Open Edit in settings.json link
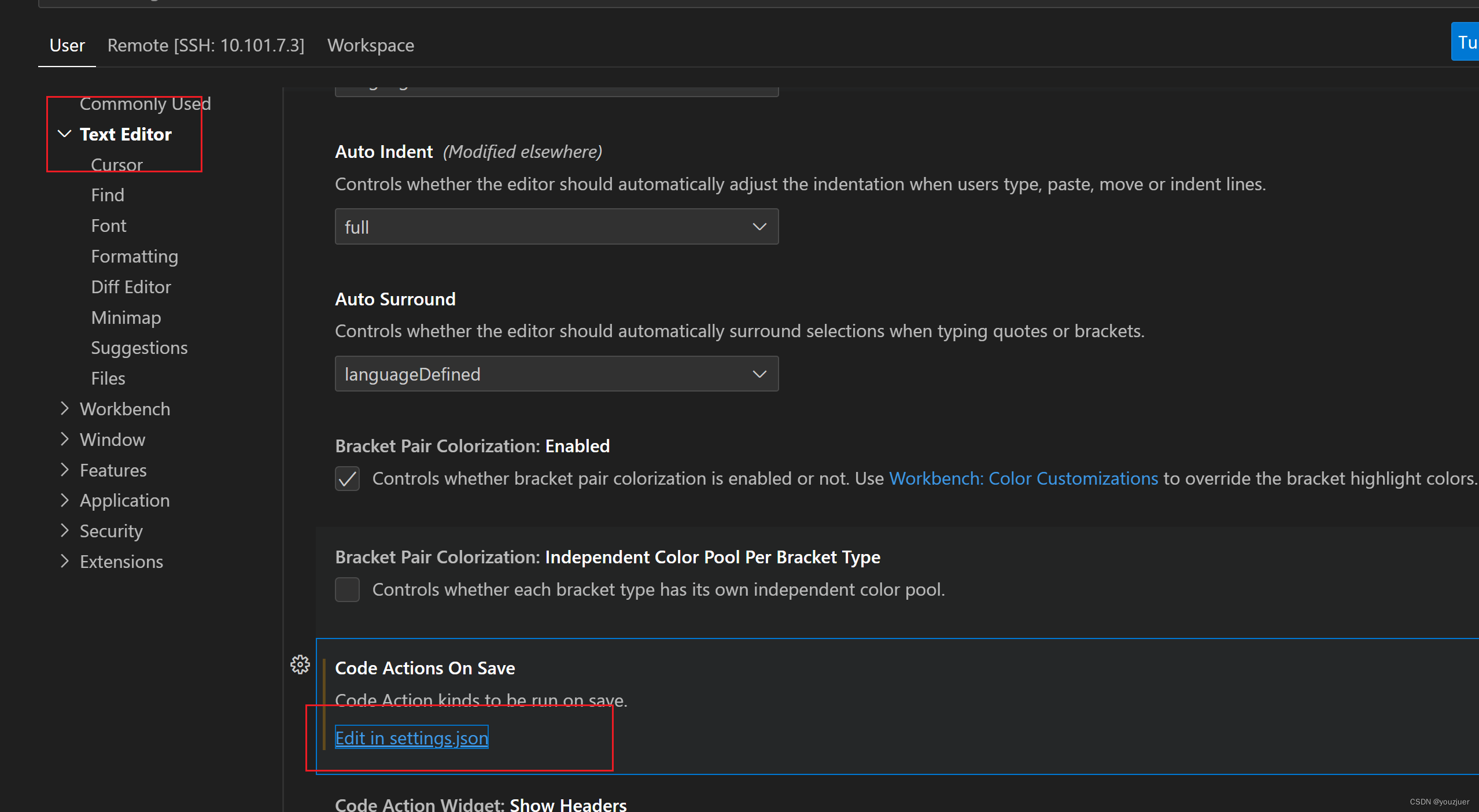Viewport: 1479px width, 812px height. click(x=411, y=738)
